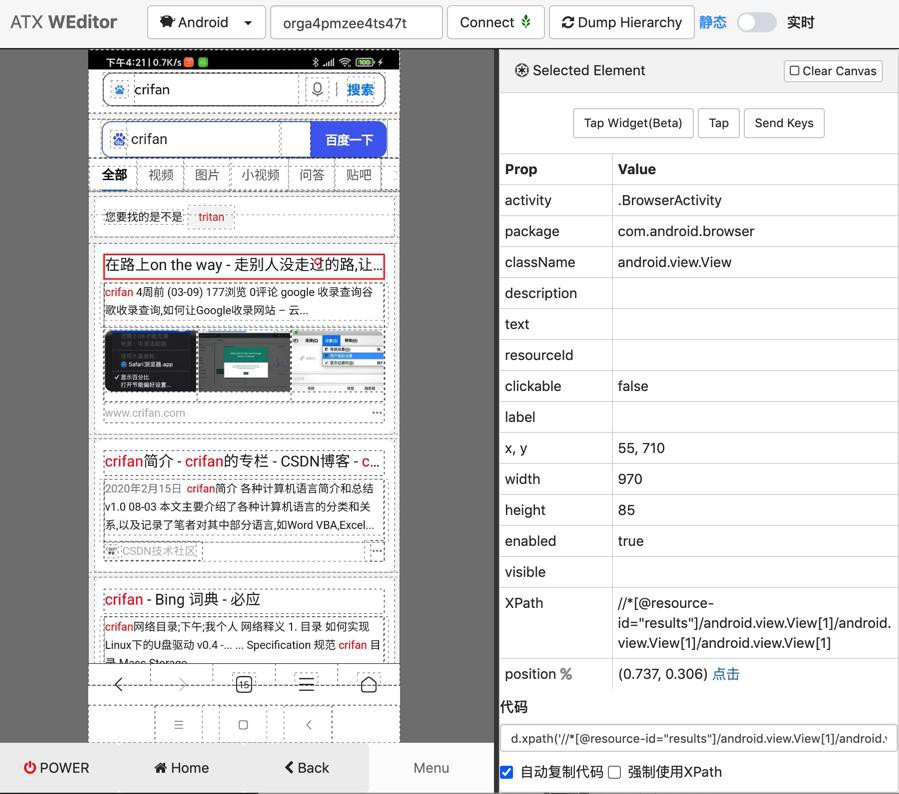The width and height of the screenshot is (899, 794).
Task: Select the 问答 results tab
Action: pos(312,175)
